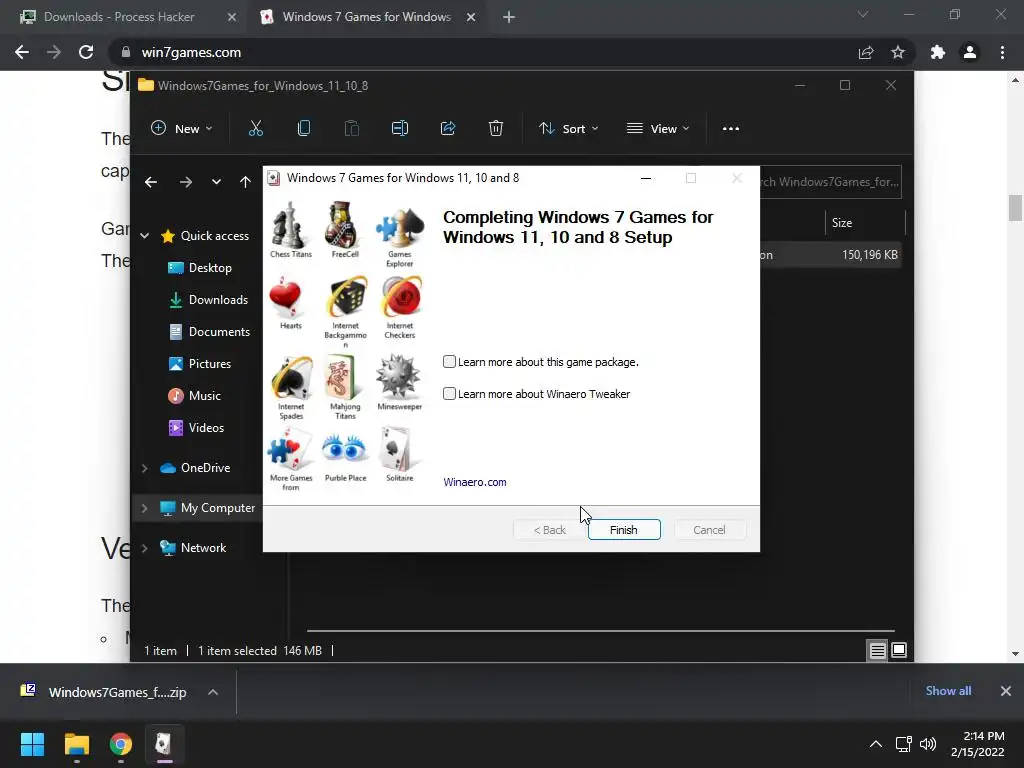Viewport: 1024px width, 768px height.
Task: Switch to Windows 7 Games for Windows tab
Action: pos(366,17)
